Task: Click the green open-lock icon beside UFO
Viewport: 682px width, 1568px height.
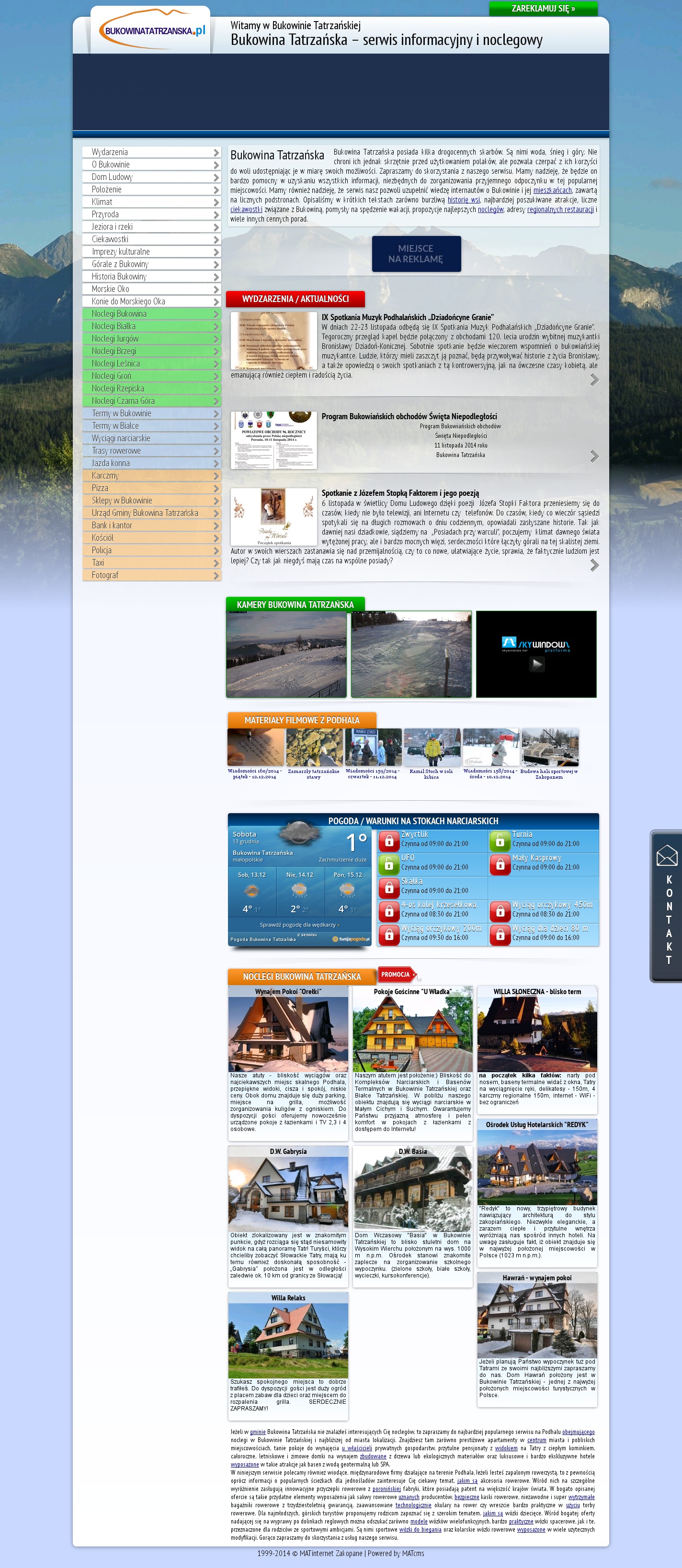Action: (x=388, y=864)
